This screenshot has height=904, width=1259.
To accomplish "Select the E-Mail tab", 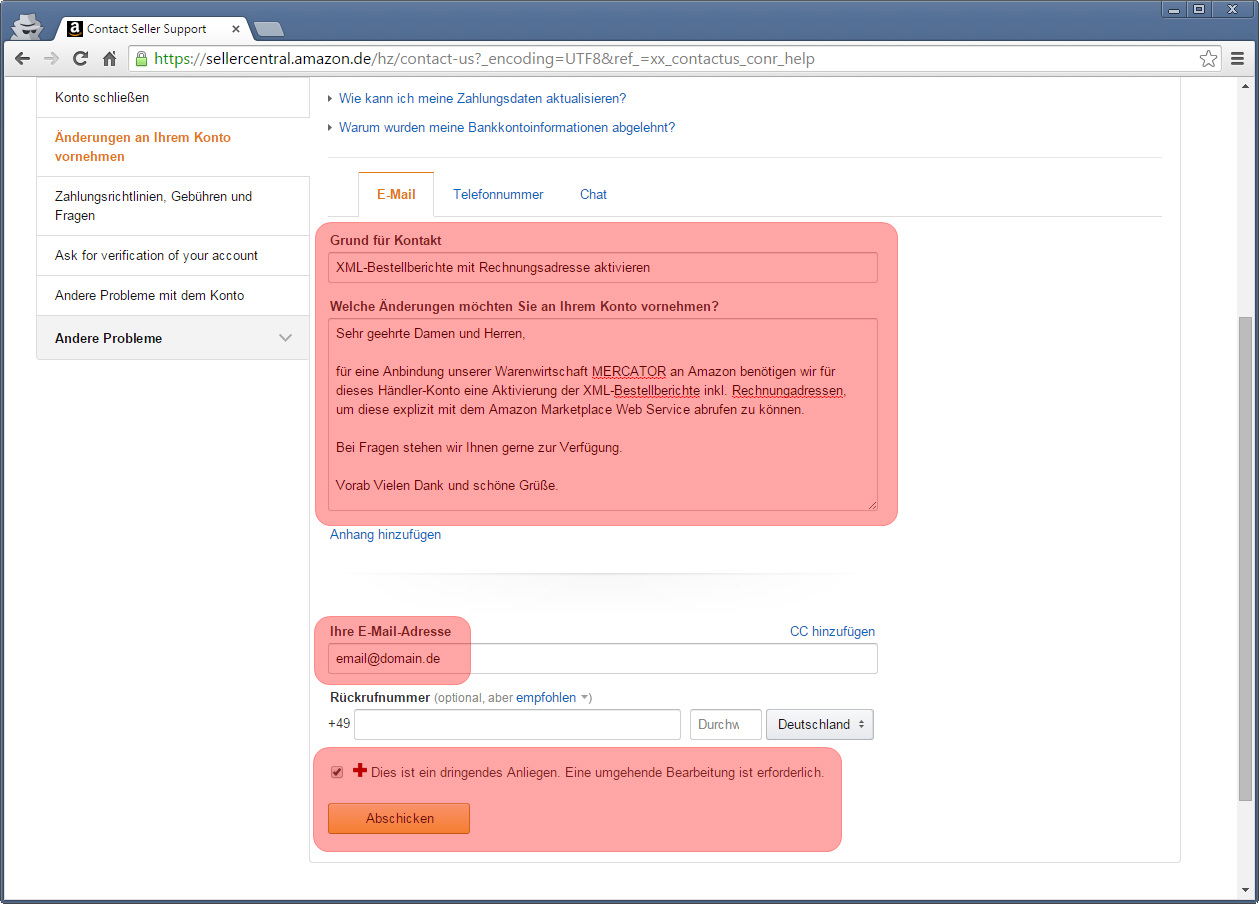I will [x=396, y=194].
